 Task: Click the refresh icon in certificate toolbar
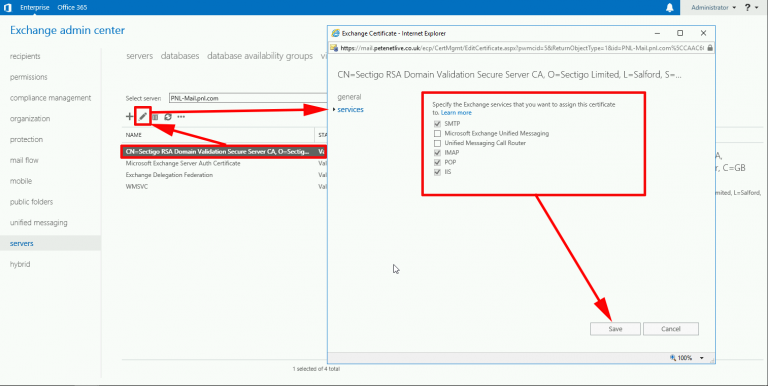point(168,117)
